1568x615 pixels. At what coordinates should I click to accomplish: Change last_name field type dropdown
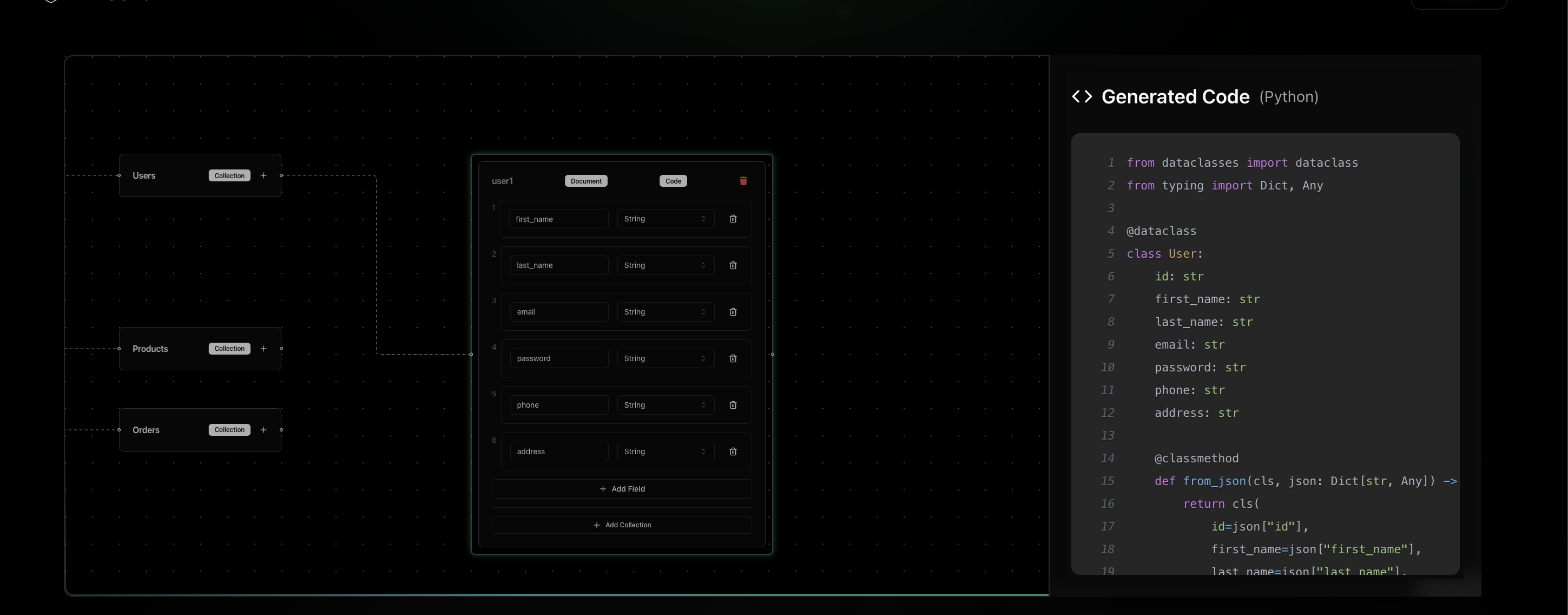point(664,265)
